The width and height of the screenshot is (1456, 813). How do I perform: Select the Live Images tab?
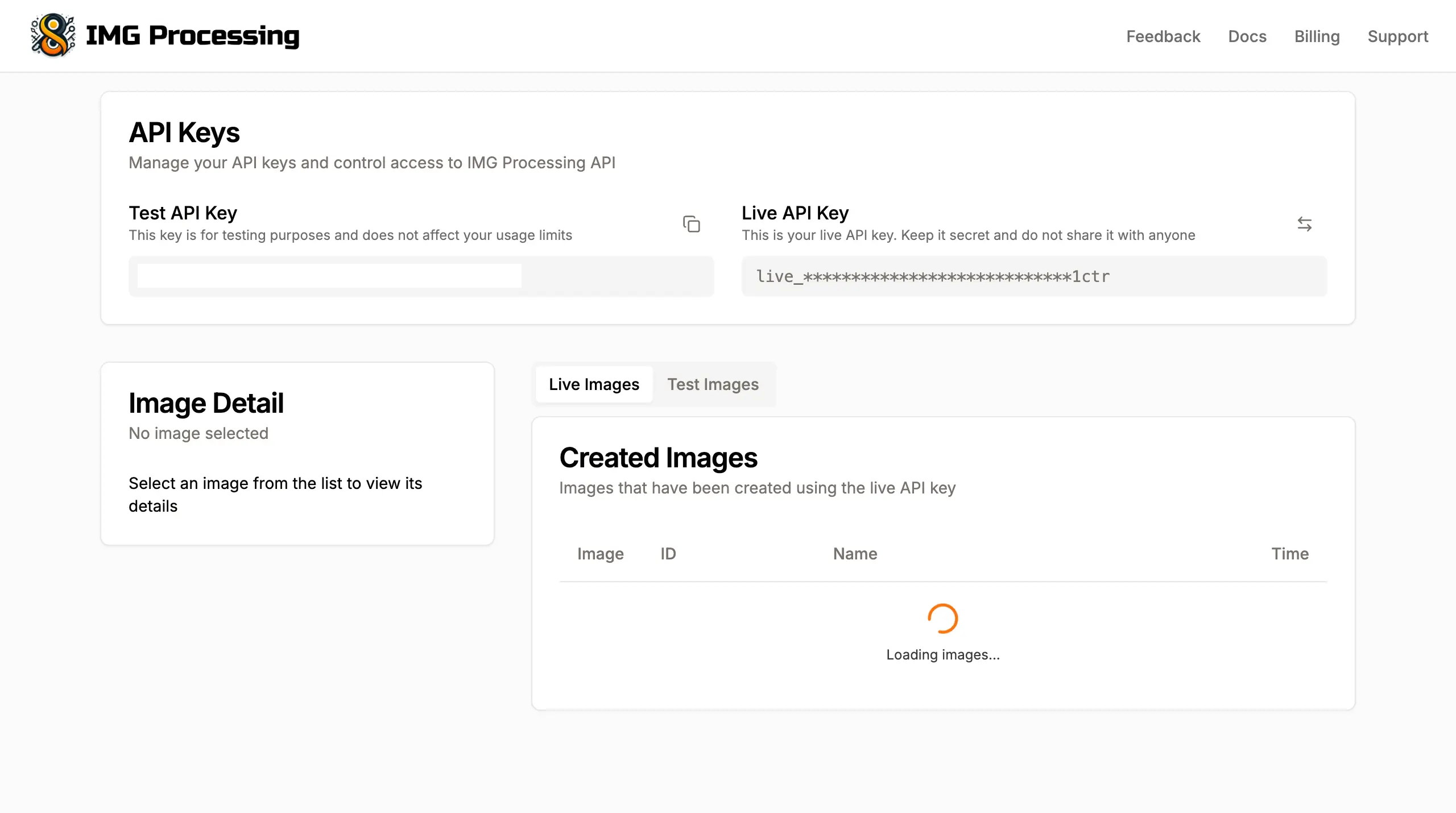coord(594,384)
